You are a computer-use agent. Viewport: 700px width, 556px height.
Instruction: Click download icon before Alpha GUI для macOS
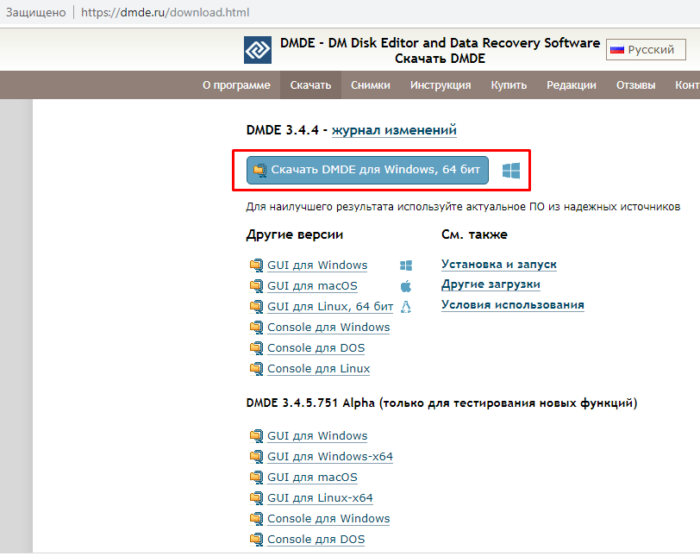coord(256,477)
